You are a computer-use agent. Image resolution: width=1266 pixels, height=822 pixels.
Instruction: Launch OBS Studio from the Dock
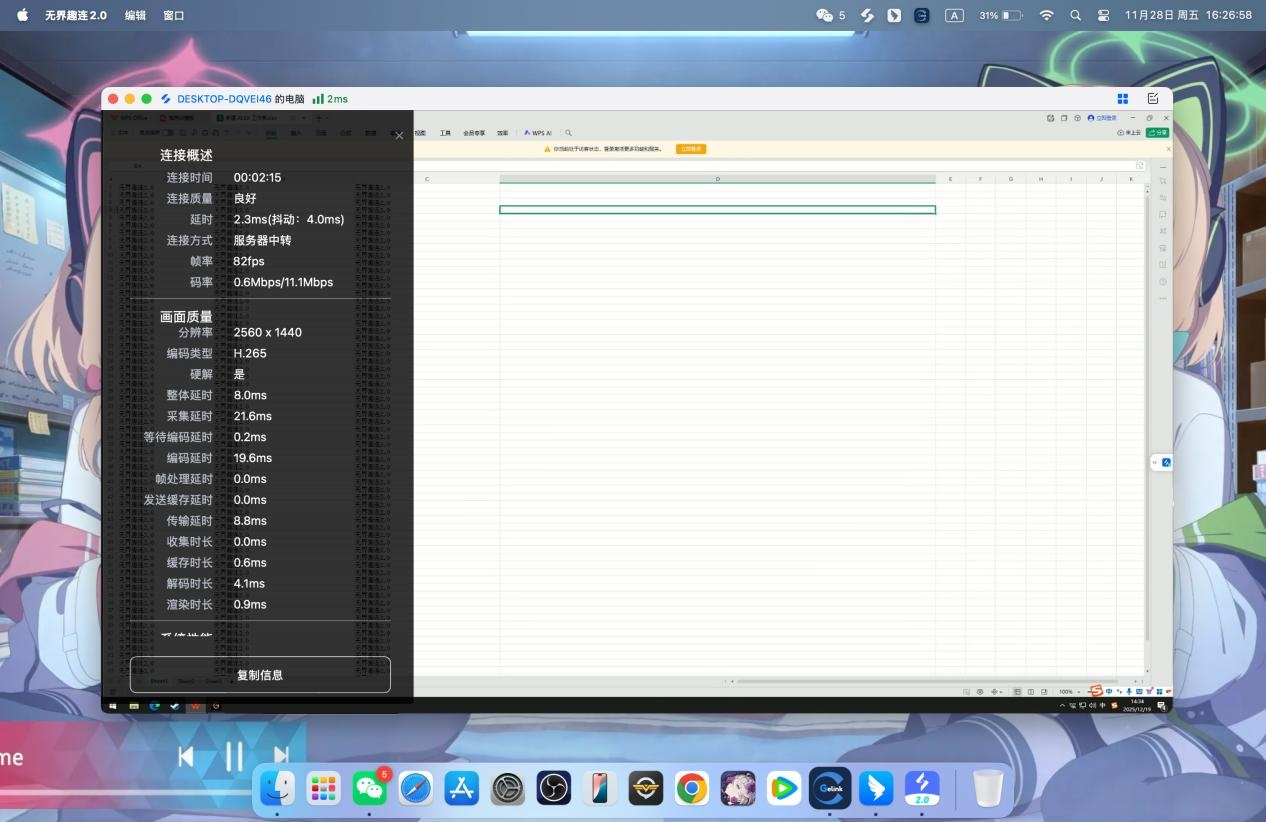[554, 789]
